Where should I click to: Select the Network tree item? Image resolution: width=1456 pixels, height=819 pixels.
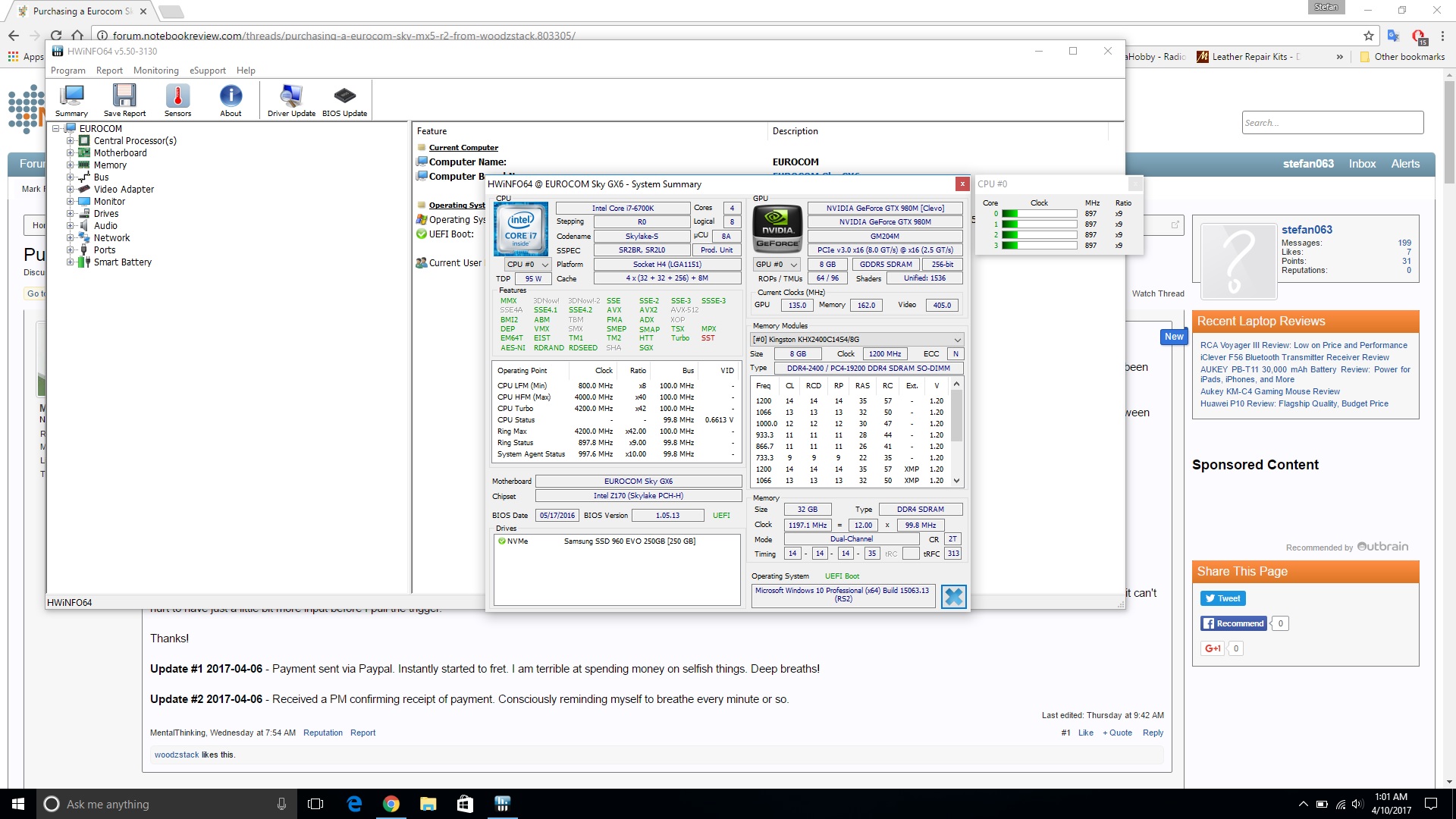click(x=111, y=237)
